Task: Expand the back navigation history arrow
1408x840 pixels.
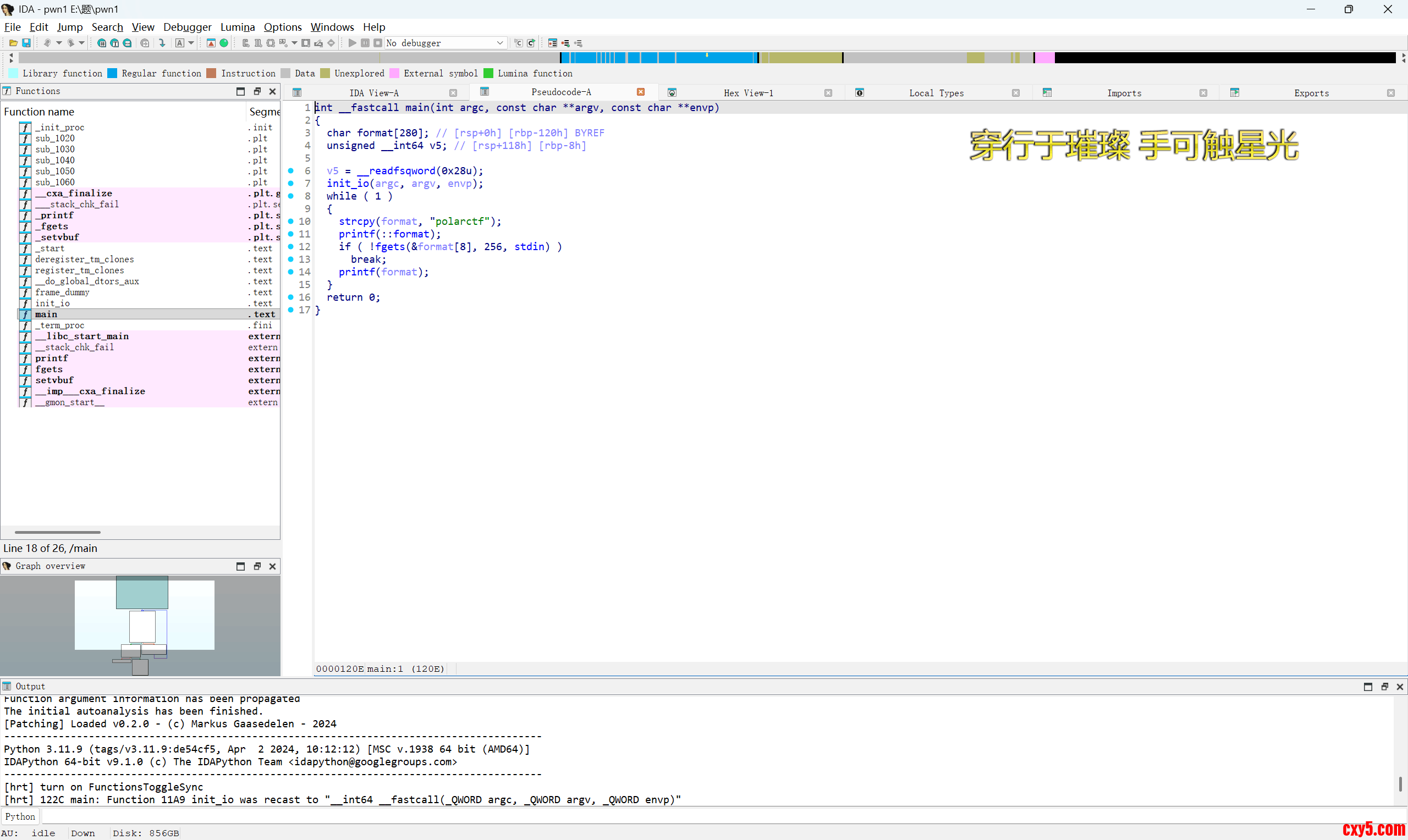Action: click(x=59, y=43)
